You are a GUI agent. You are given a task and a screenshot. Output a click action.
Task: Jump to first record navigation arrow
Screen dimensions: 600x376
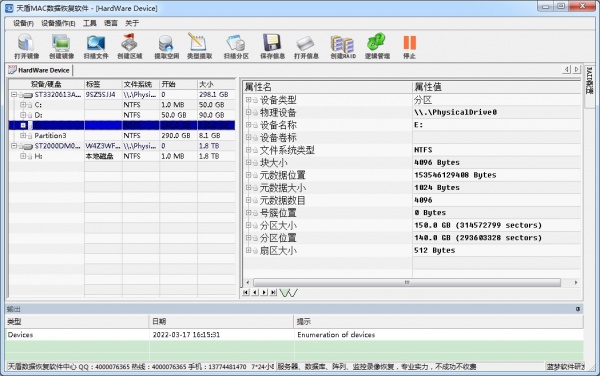point(246,292)
